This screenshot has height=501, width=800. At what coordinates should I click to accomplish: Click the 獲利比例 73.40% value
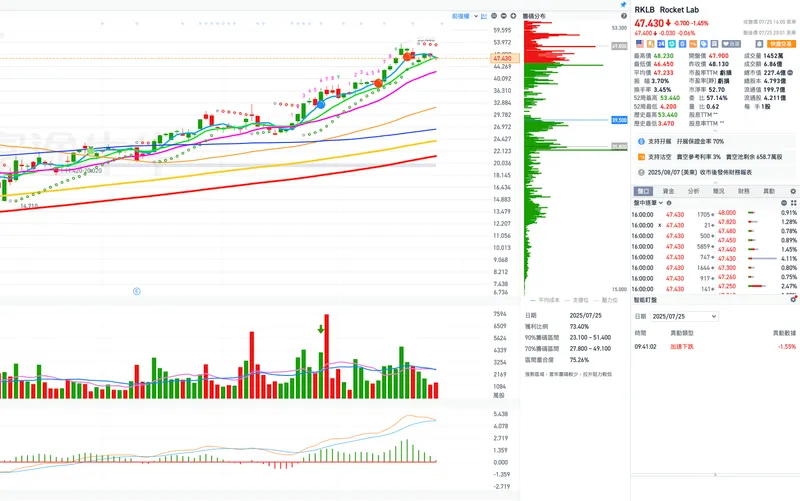tap(579, 327)
